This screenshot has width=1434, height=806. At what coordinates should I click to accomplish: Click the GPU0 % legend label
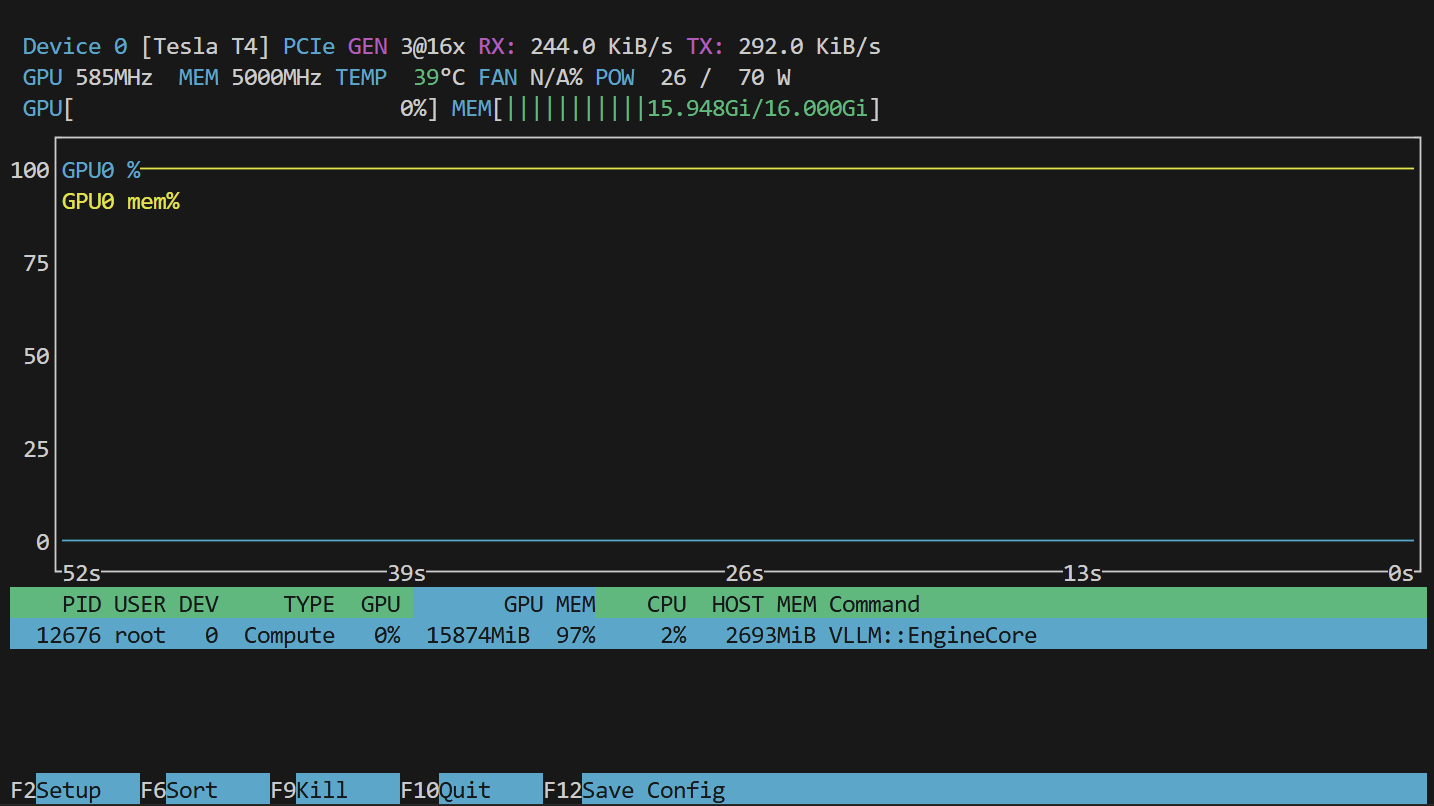(x=101, y=170)
